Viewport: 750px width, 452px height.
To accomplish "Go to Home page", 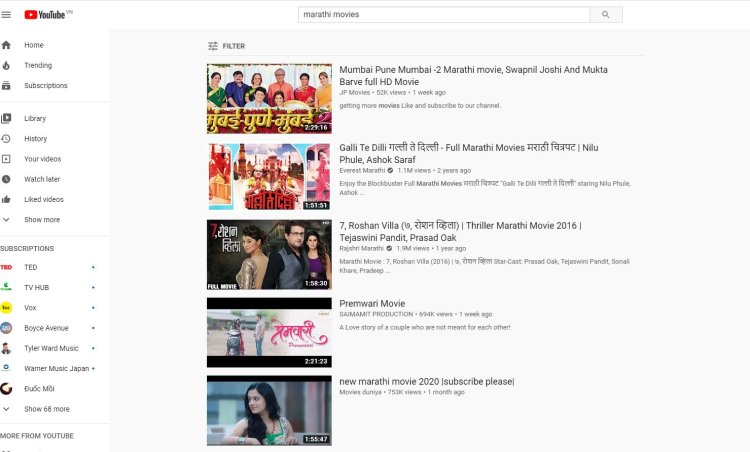I will pos(34,45).
